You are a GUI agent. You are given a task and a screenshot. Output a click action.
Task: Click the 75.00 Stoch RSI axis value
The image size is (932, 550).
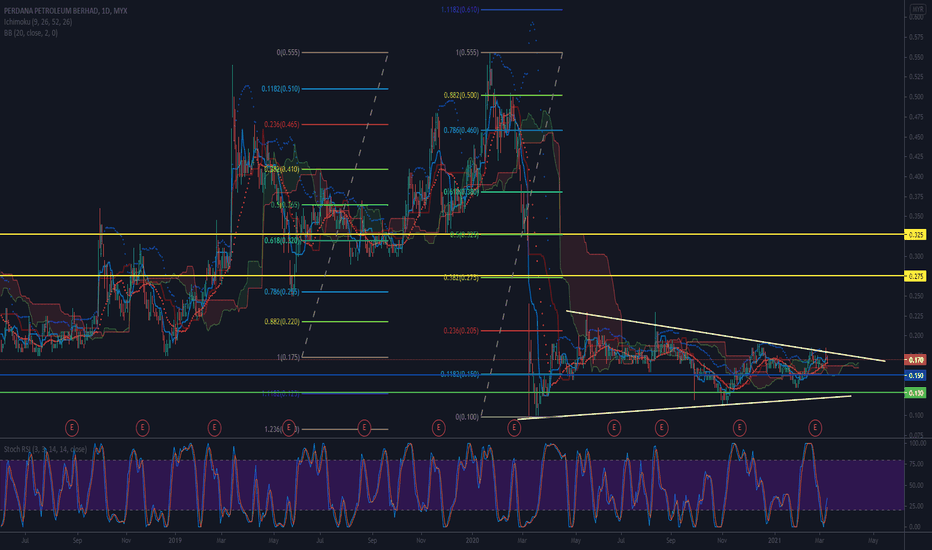tap(917, 464)
